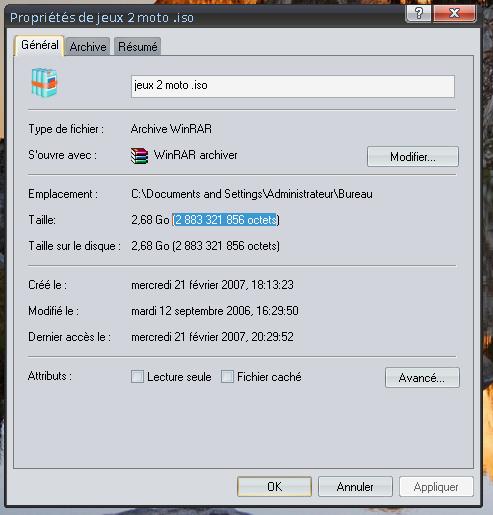Click the filename field jeux 2 moto .iso
The height and width of the screenshot is (515, 493).
[293, 86]
